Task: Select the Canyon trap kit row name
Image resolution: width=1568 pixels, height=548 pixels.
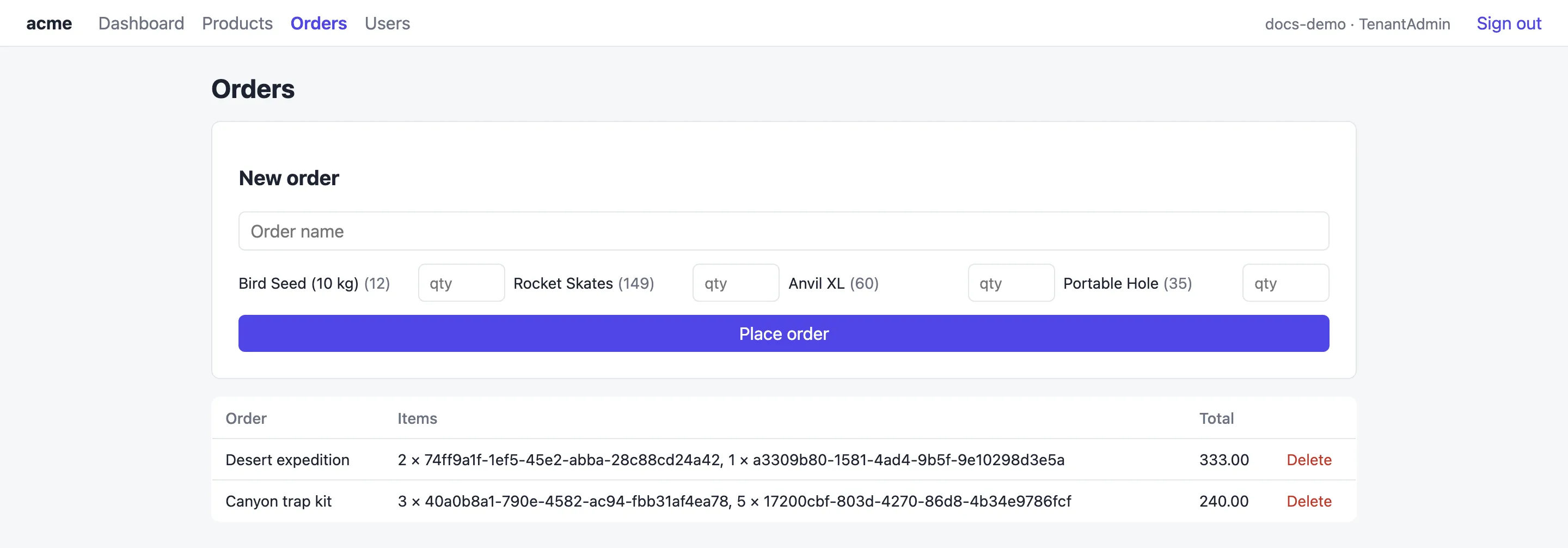Action: (x=278, y=501)
